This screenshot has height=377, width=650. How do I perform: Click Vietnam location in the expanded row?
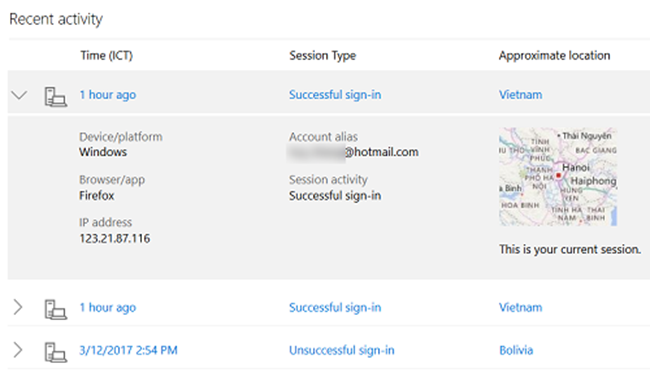[x=521, y=95]
